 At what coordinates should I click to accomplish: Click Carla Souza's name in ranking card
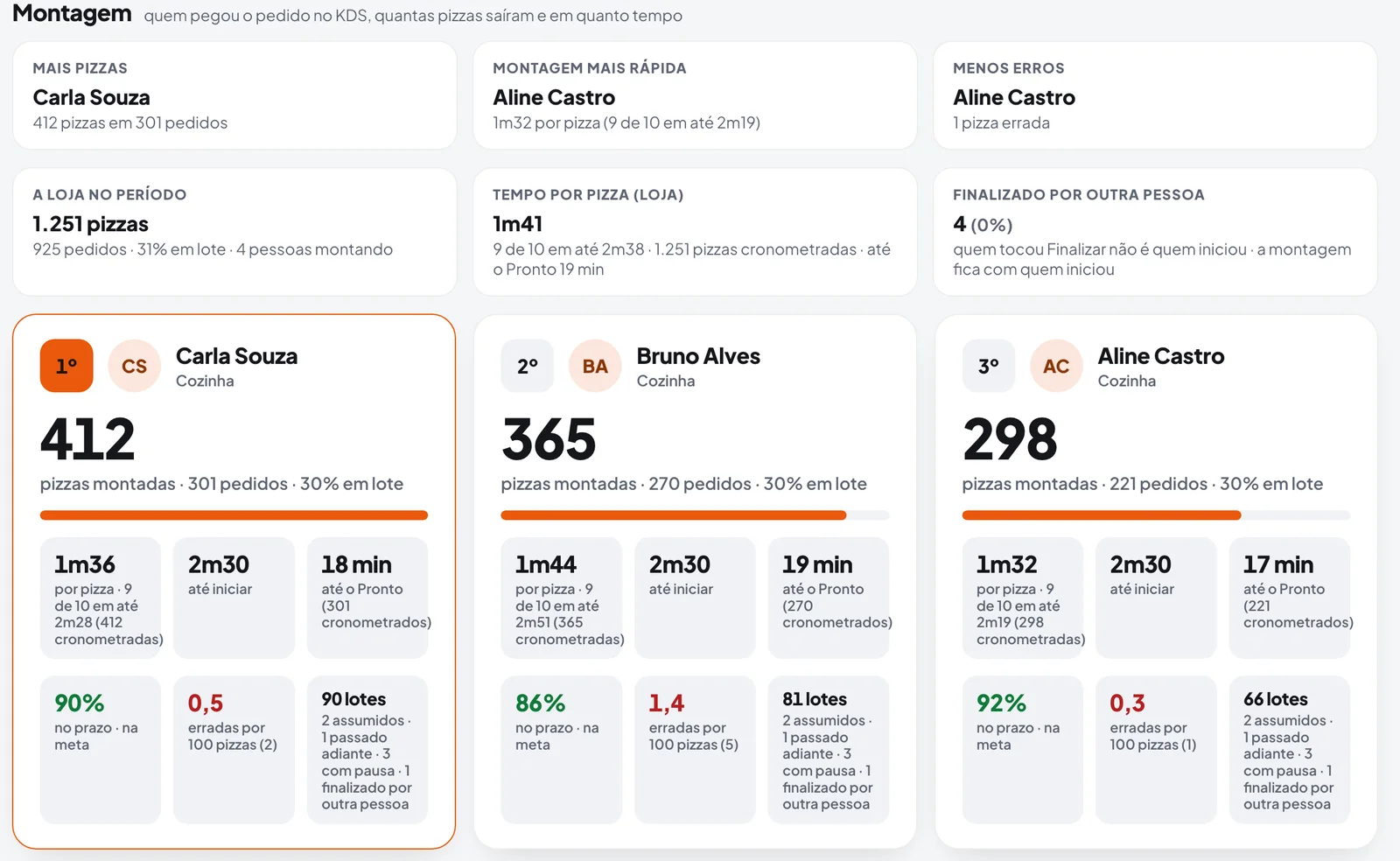(236, 356)
